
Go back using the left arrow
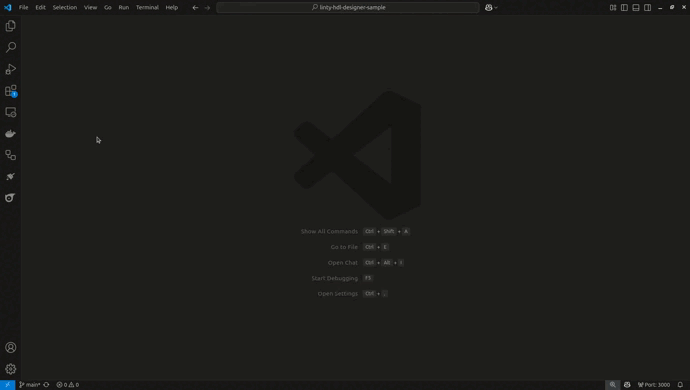195,7
